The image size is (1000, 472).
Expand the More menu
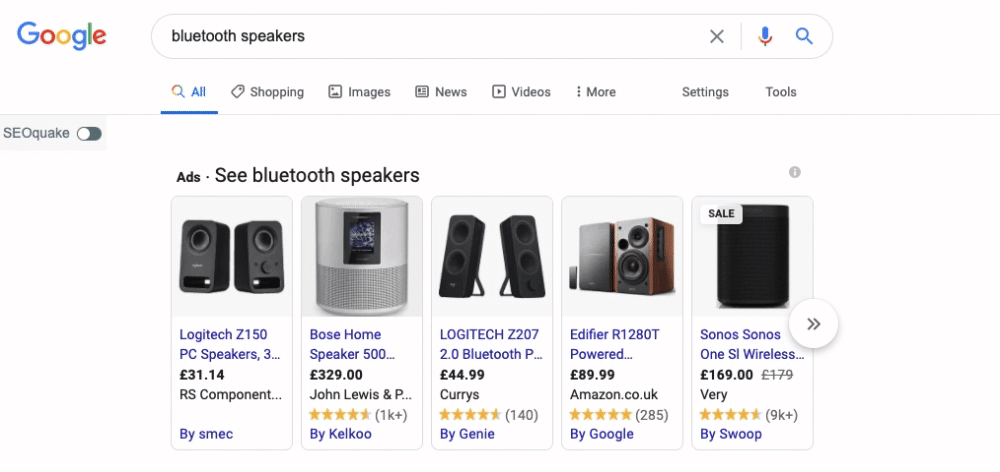[596, 92]
